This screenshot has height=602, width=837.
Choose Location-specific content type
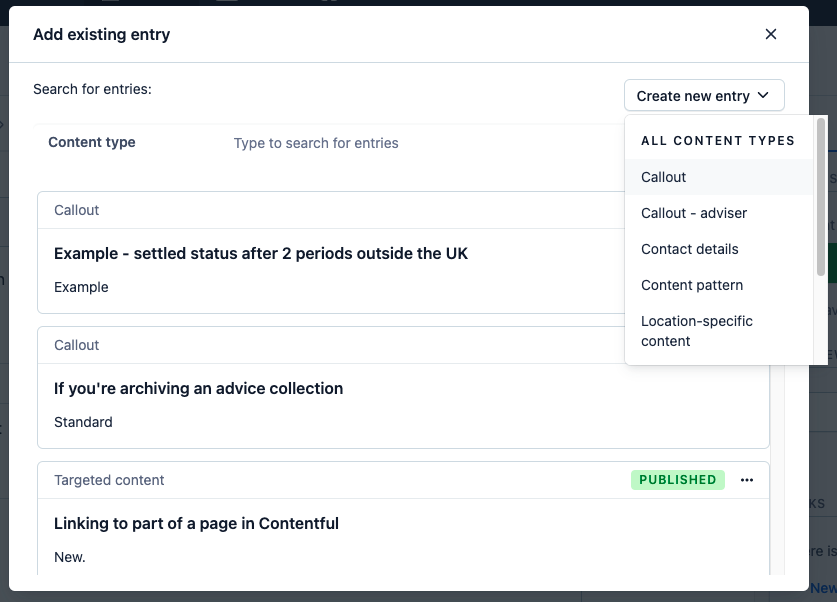coord(697,331)
